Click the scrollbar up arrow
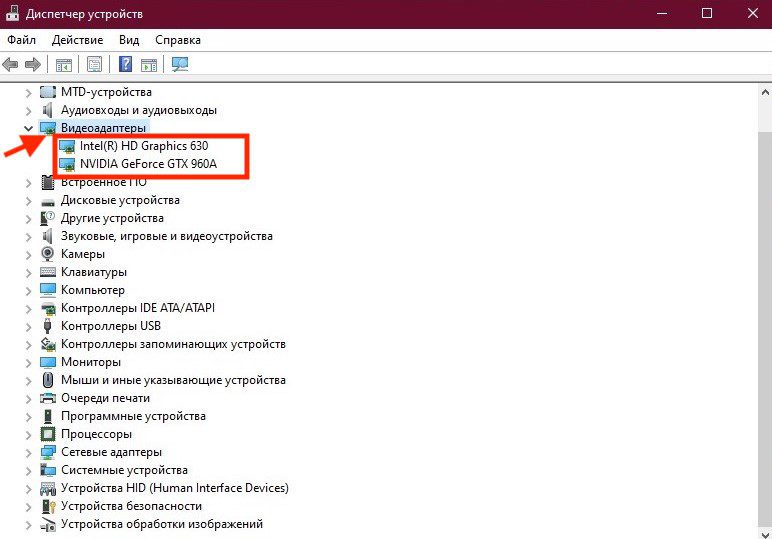 tap(765, 92)
